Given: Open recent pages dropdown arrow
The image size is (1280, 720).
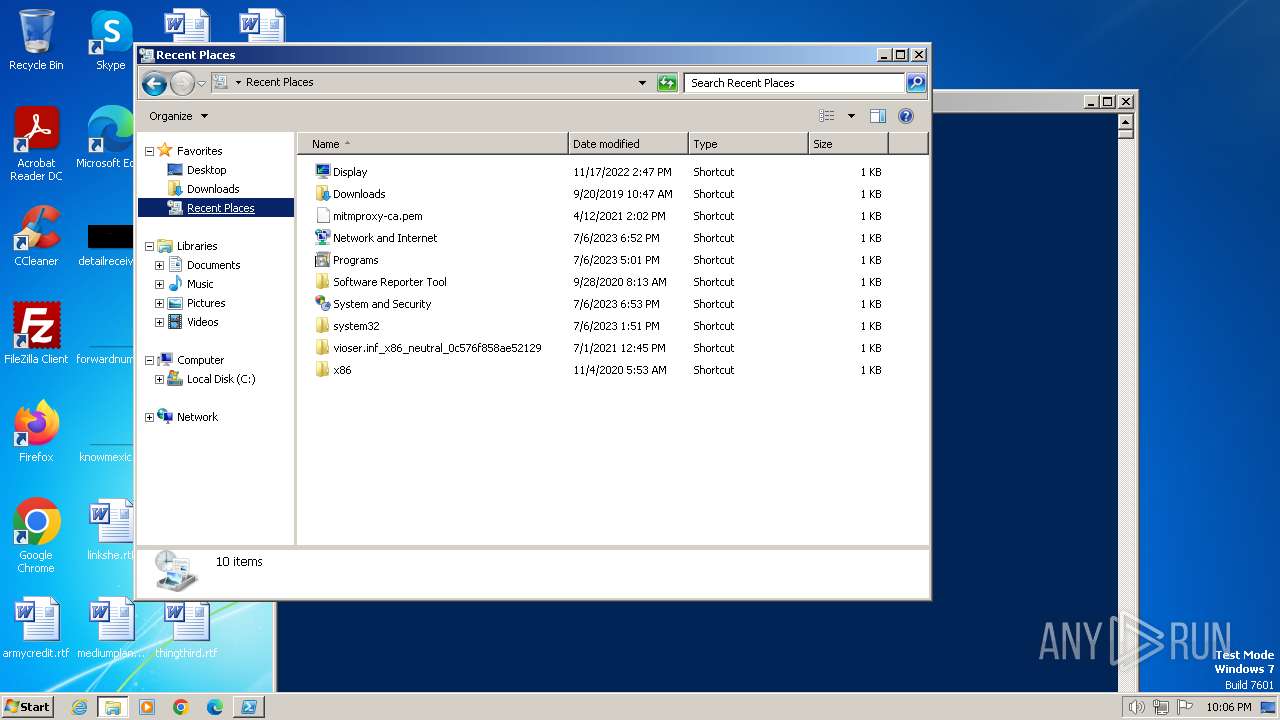Looking at the screenshot, I should coord(202,83).
